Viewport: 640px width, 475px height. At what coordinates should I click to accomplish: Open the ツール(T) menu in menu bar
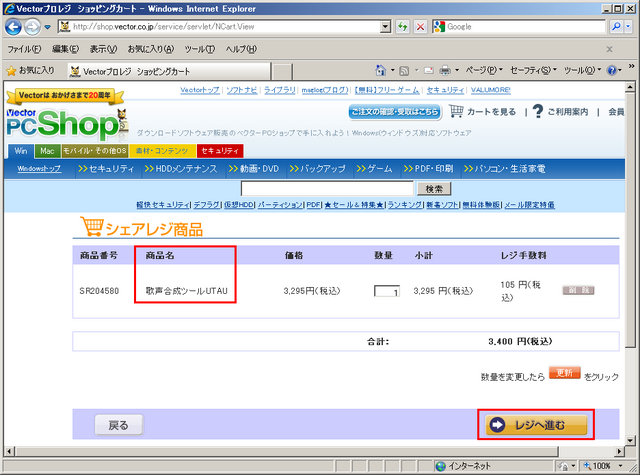pos(200,49)
